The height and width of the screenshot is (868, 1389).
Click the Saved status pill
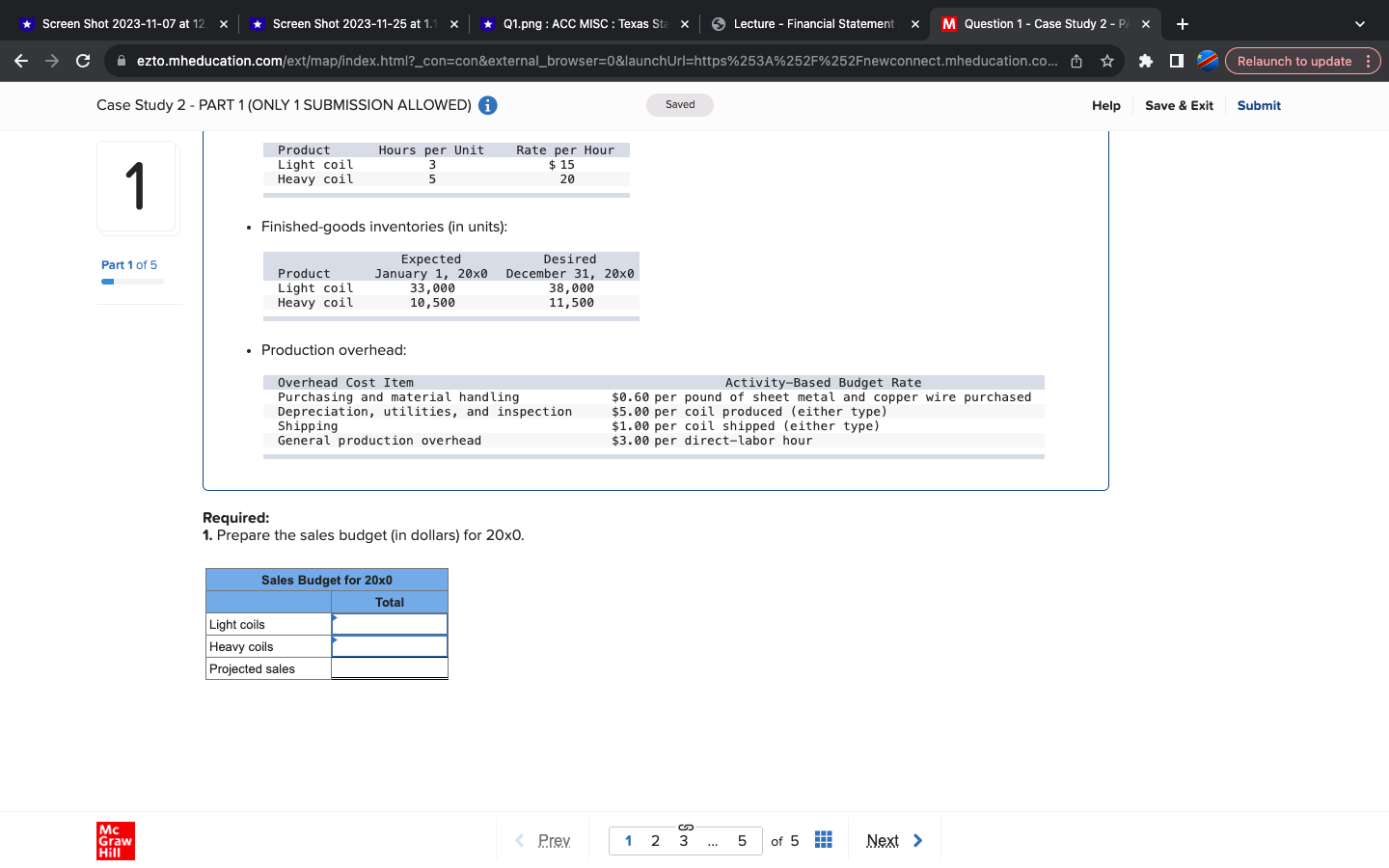point(680,104)
